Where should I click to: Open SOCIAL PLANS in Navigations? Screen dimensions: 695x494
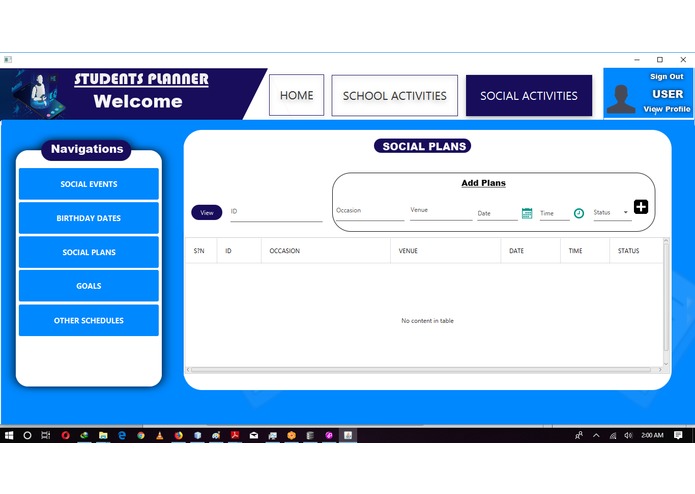pos(89,252)
